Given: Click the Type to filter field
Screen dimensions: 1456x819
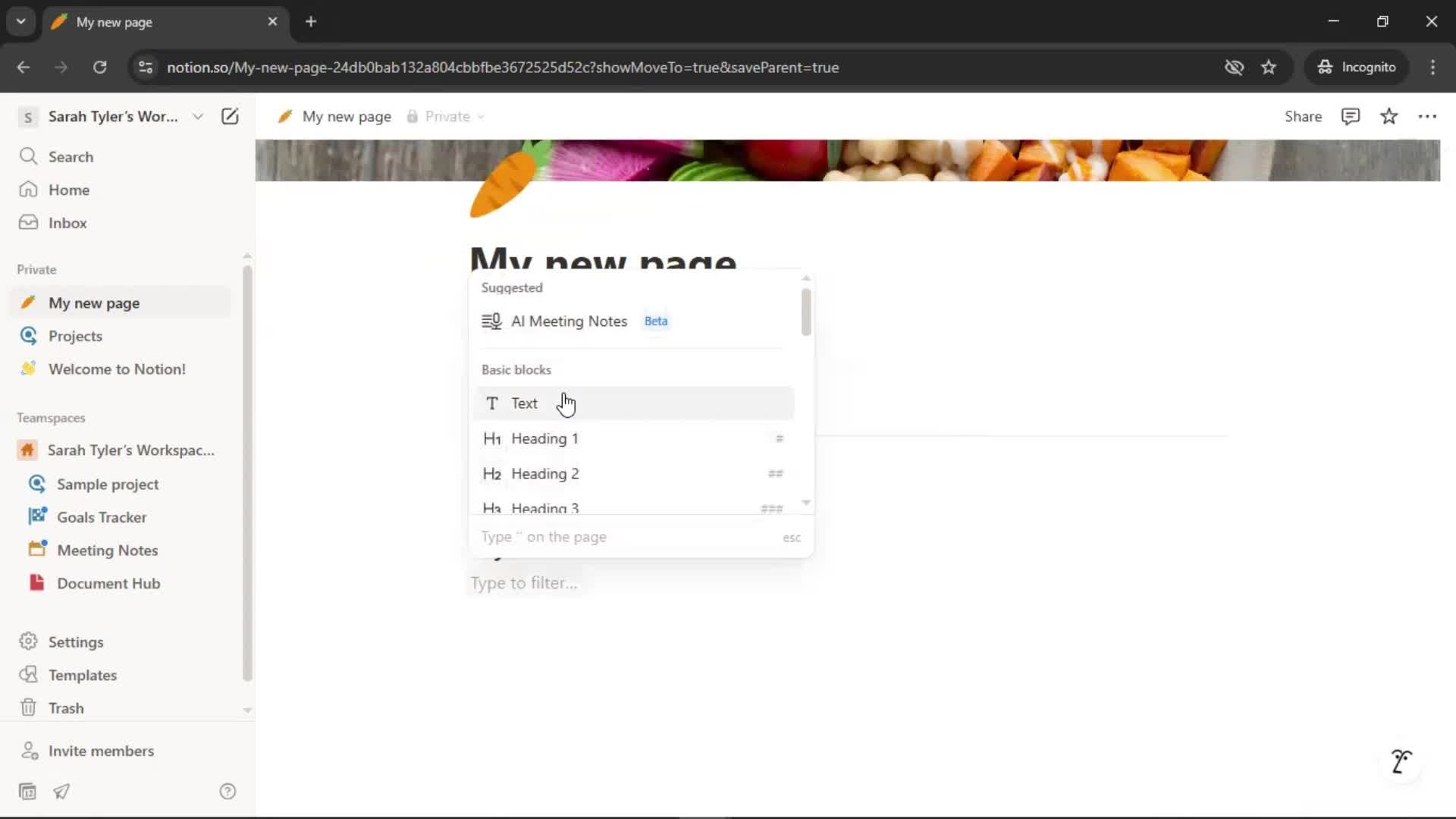Looking at the screenshot, I should (x=524, y=582).
